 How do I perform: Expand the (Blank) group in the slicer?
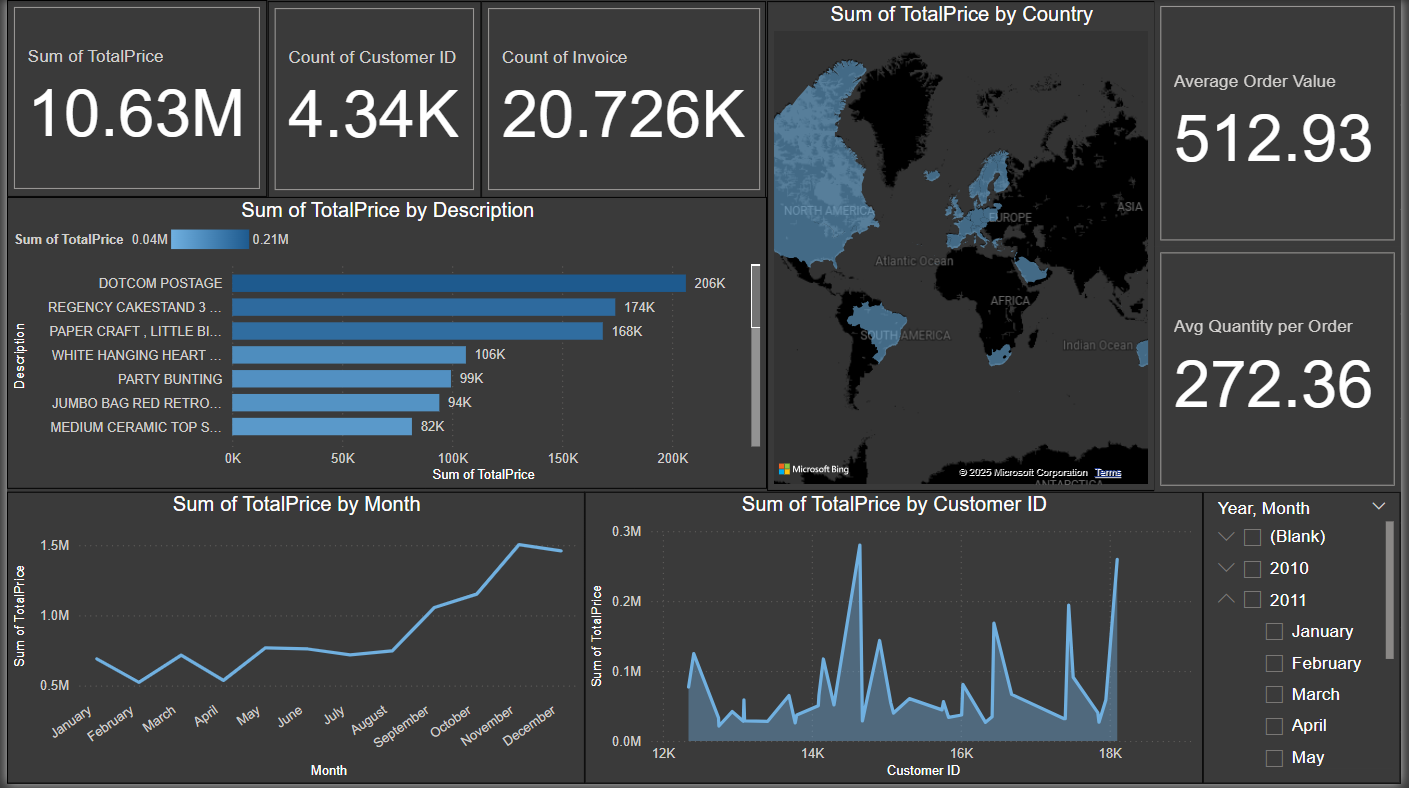(x=1226, y=536)
